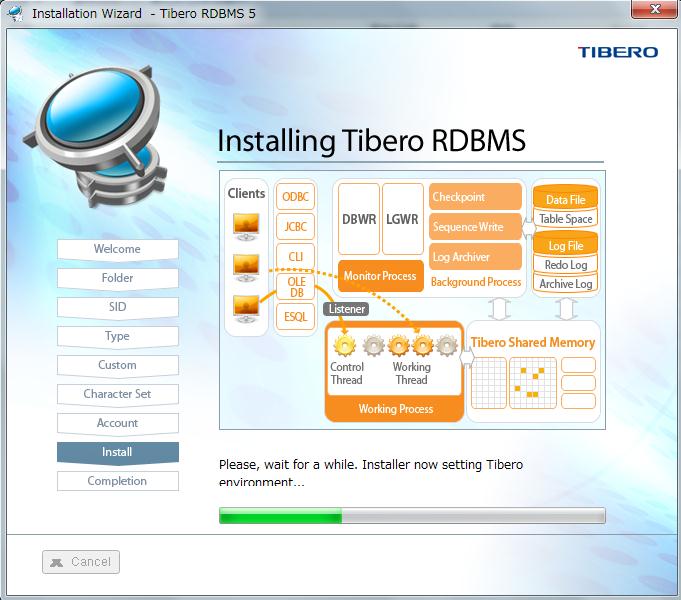Screen dimensions: 681x600
Task: Click the Cancel button
Action: pyautogui.click(x=81, y=562)
